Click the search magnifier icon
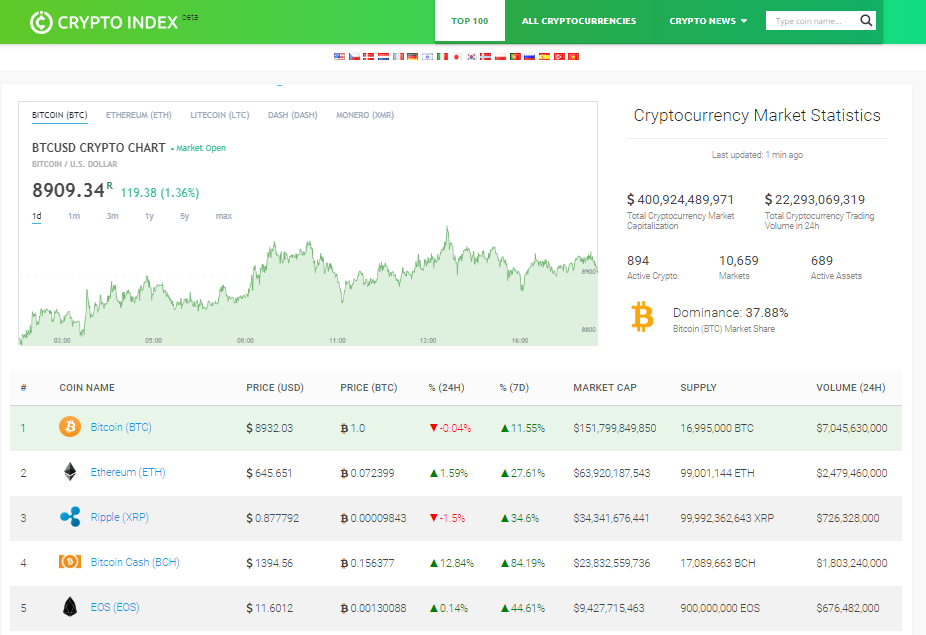This screenshot has height=635, width=926. 866,20
